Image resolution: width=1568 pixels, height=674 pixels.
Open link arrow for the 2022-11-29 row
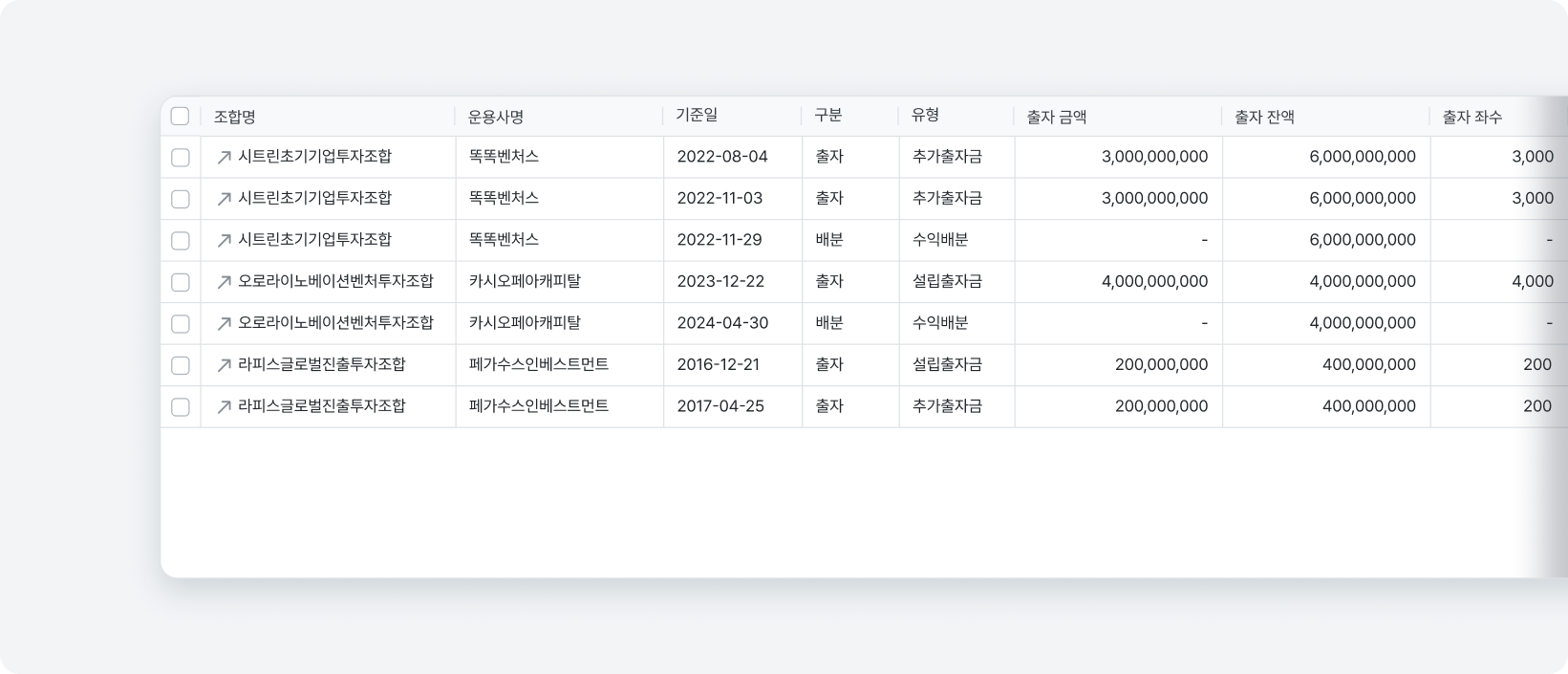[225, 241]
